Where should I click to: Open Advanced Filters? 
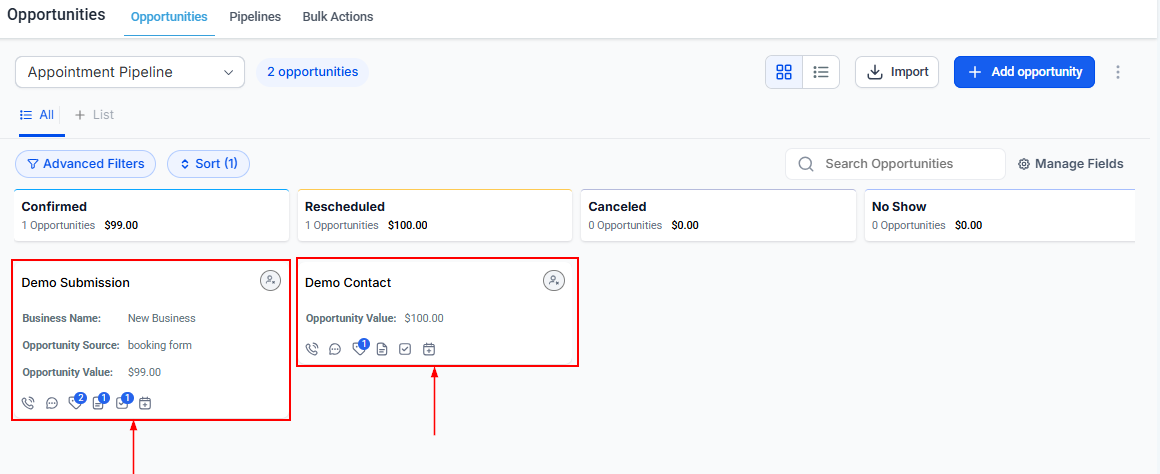click(x=86, y=163)
